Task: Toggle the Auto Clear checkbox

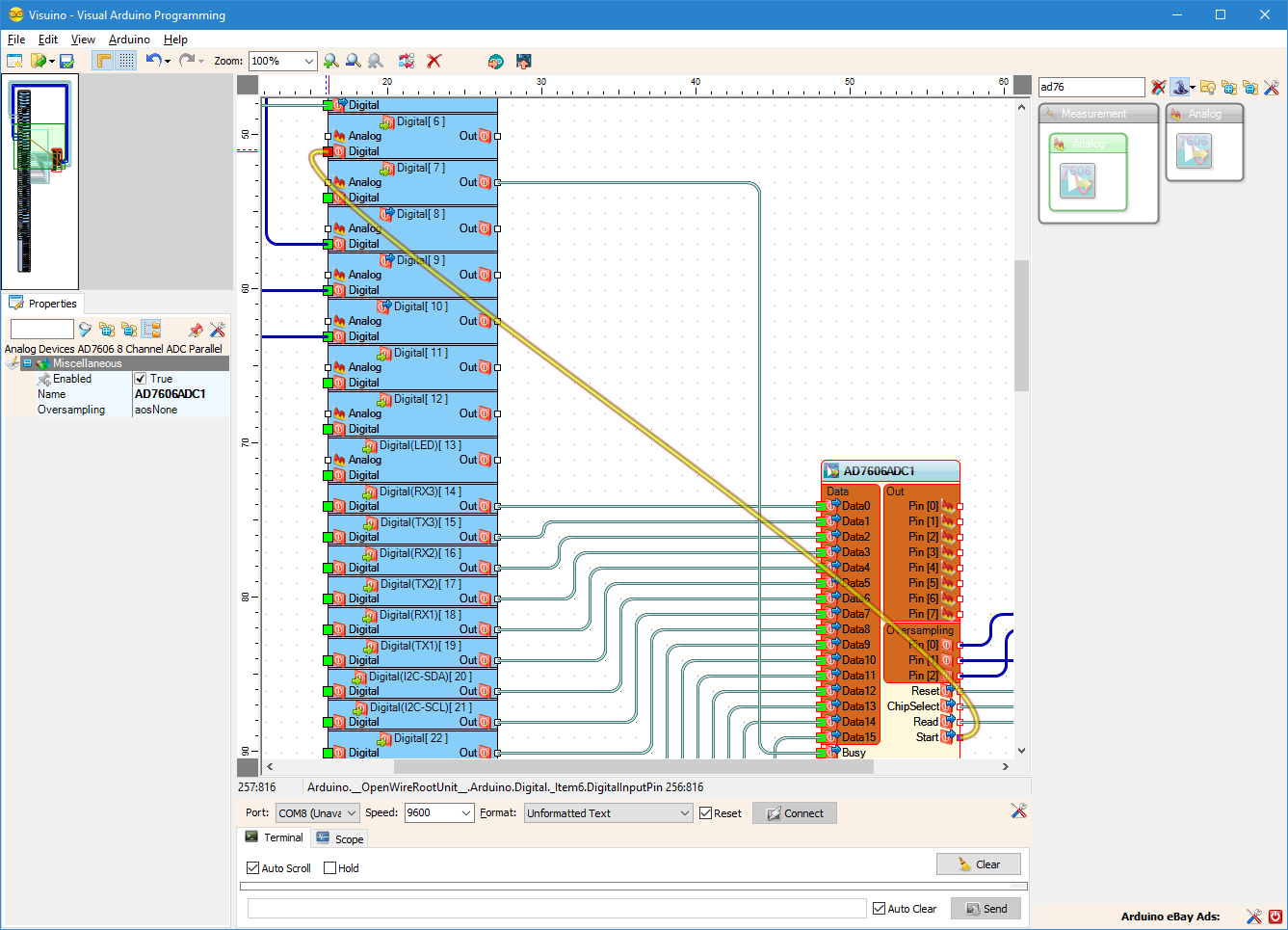Action: [879, 909]
